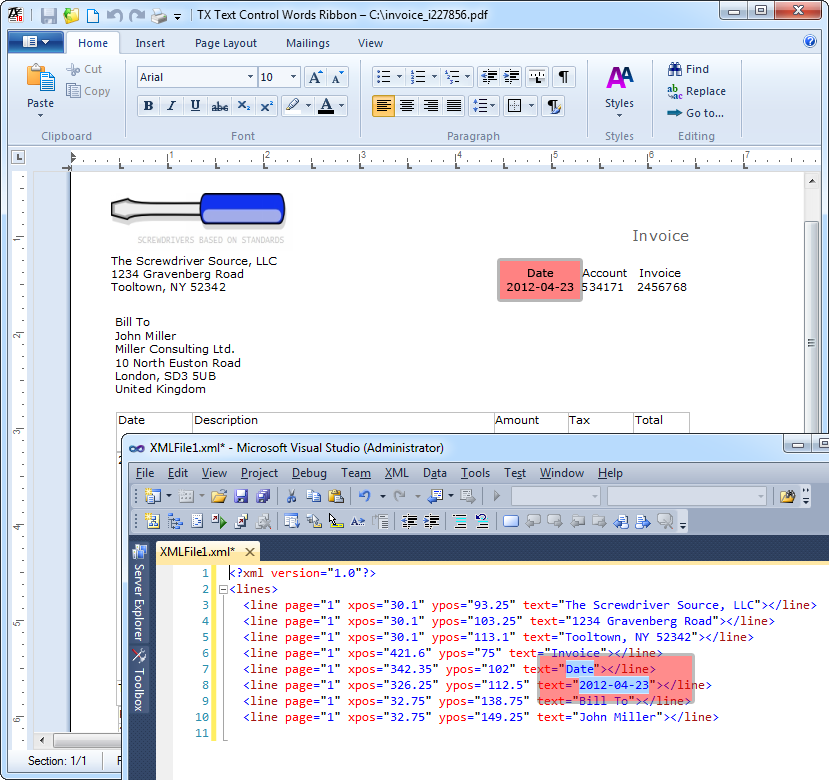Switch to the Insert ribbon tab
Image resolution: width=829 pixels, height=780 pixels.
pos(150,43)
